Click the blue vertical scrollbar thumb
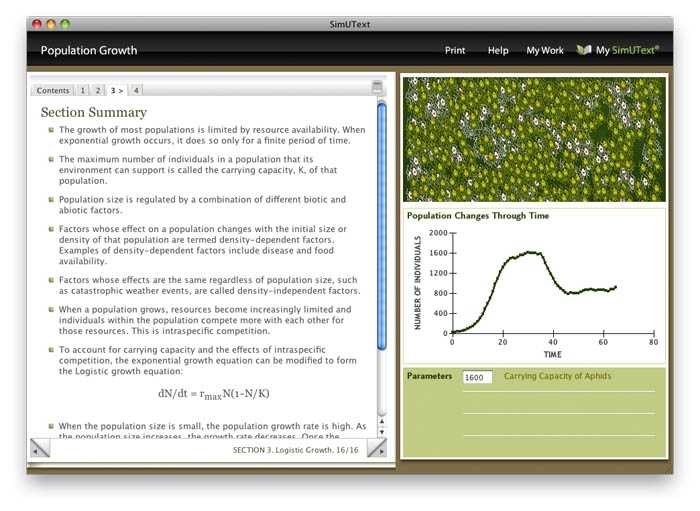 point(381,225)
